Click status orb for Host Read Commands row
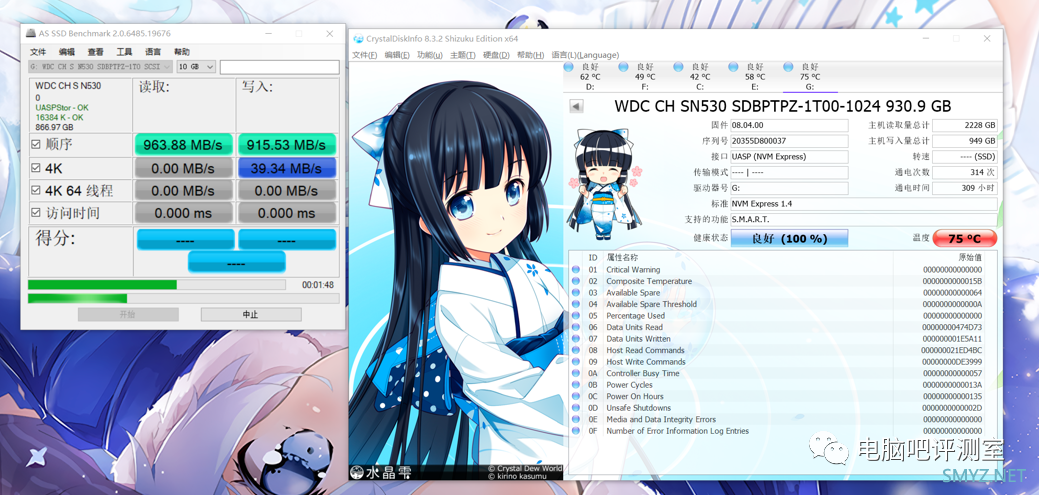1039x495 pixels. (x=576, y=351)
